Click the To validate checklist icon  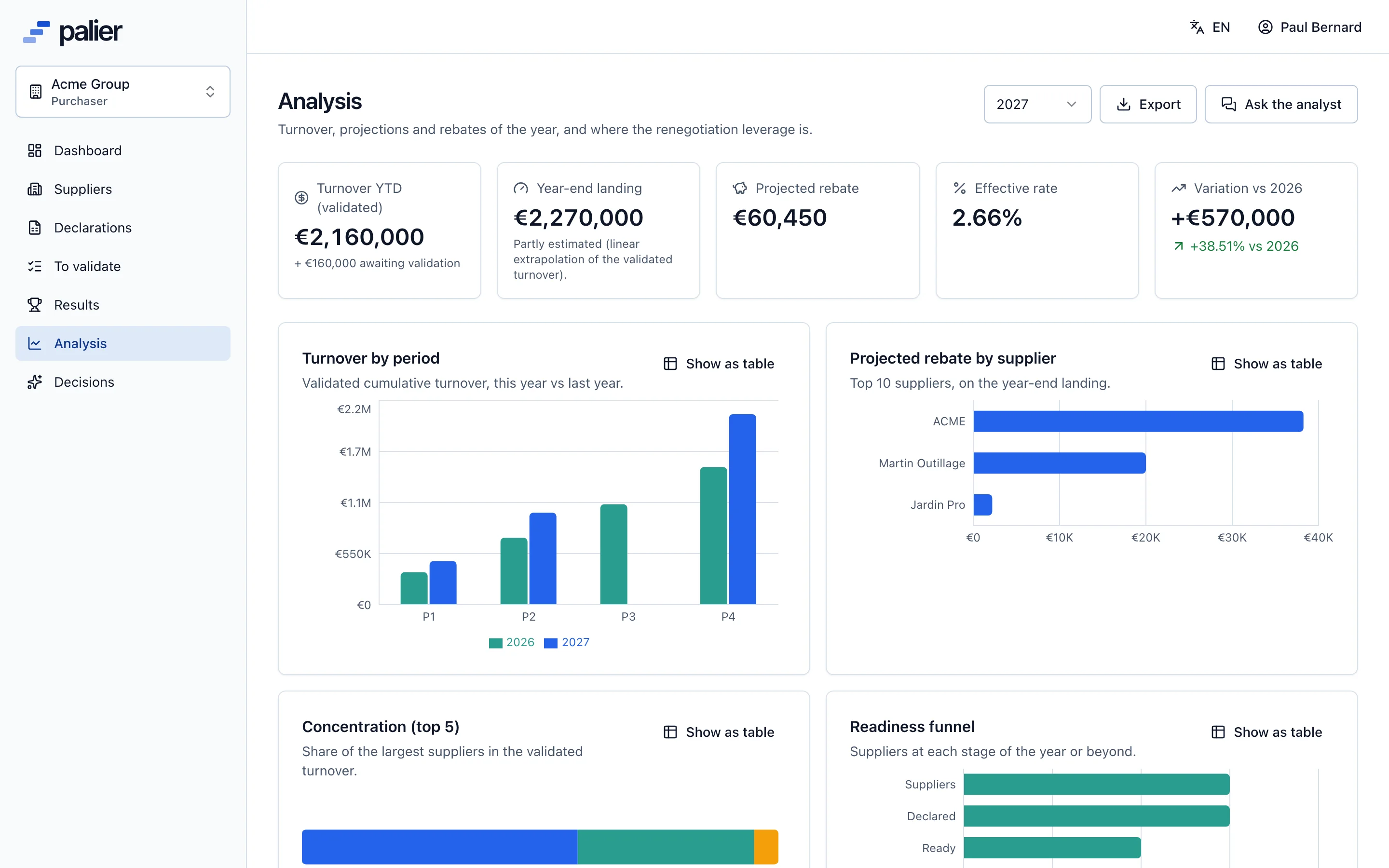pyautogui.click(x=35, y=266)
